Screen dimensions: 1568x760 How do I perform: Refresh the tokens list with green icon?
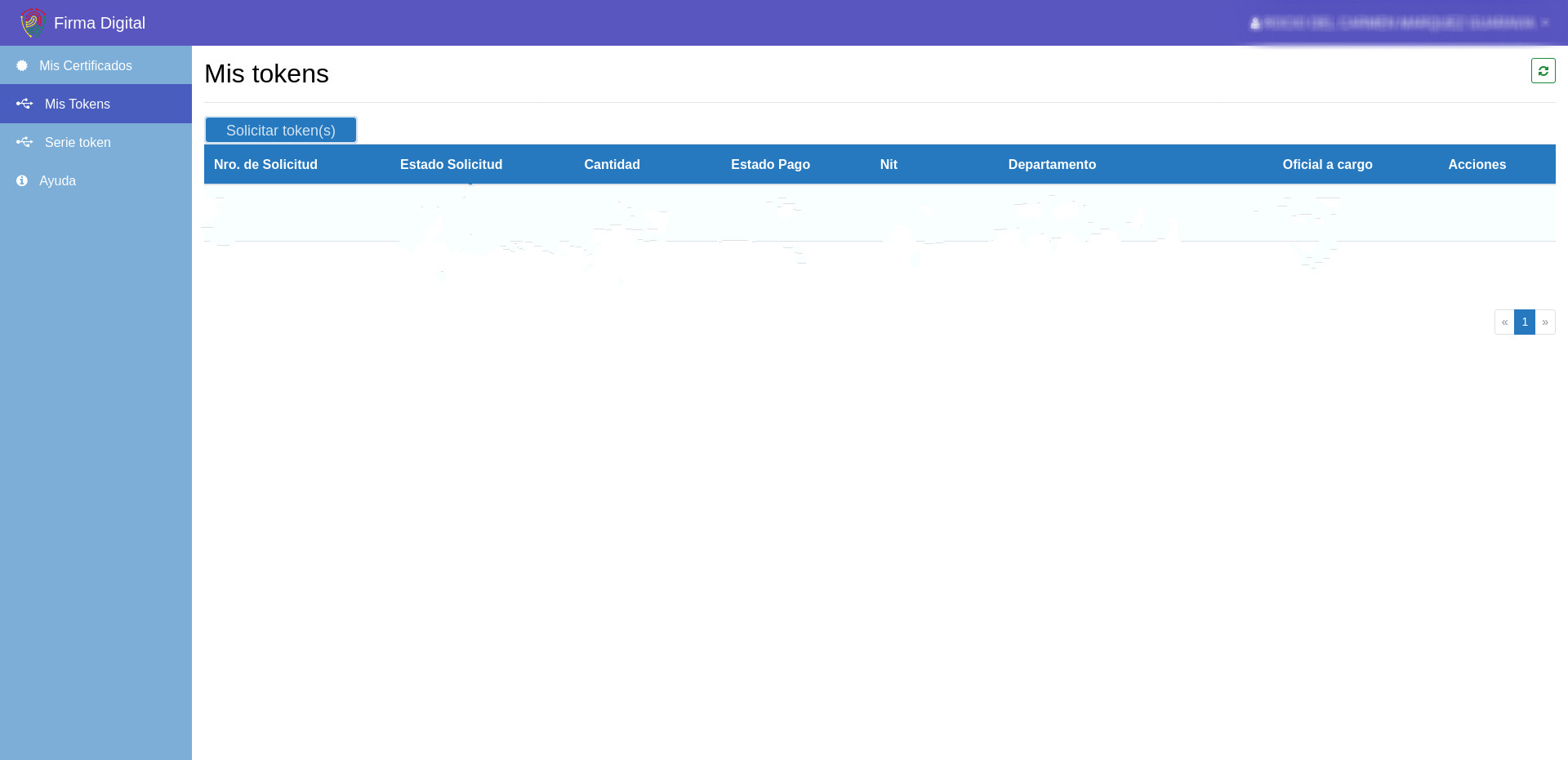(x=1543, y=71)
